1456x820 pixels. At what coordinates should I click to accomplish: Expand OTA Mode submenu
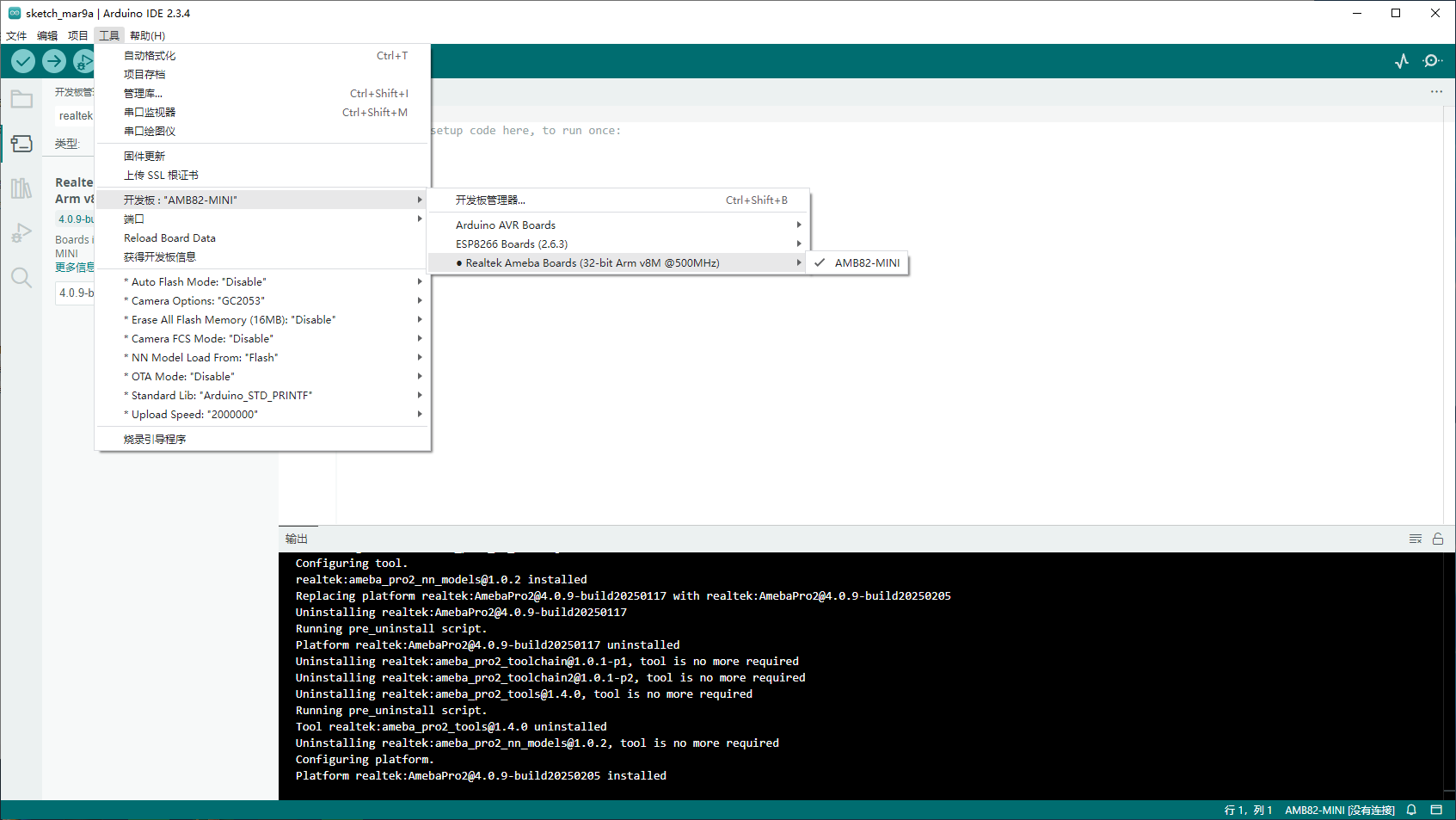click(x=262, y=377)
